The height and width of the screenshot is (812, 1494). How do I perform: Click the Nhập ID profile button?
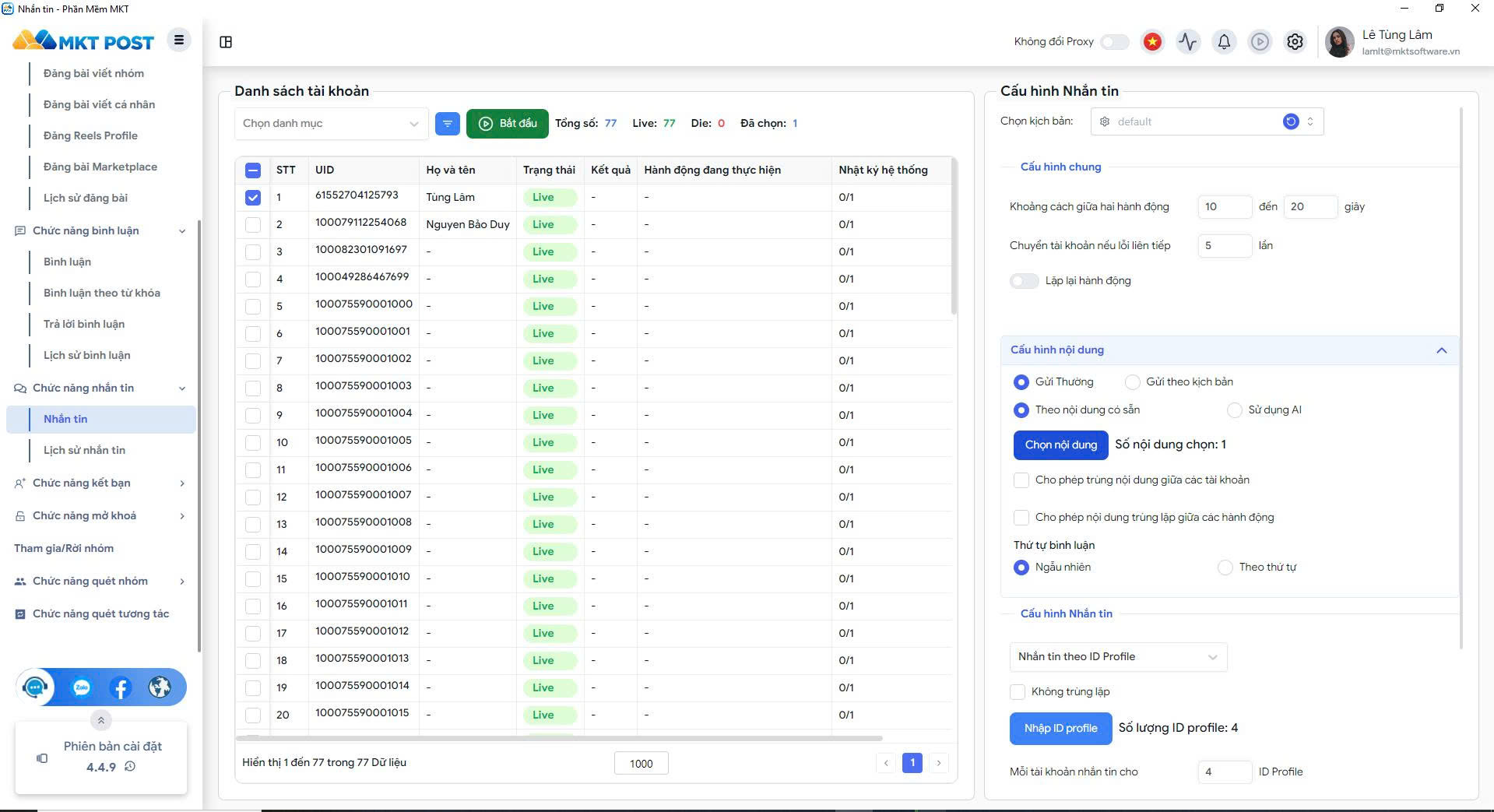click(x=1060, y=728)
